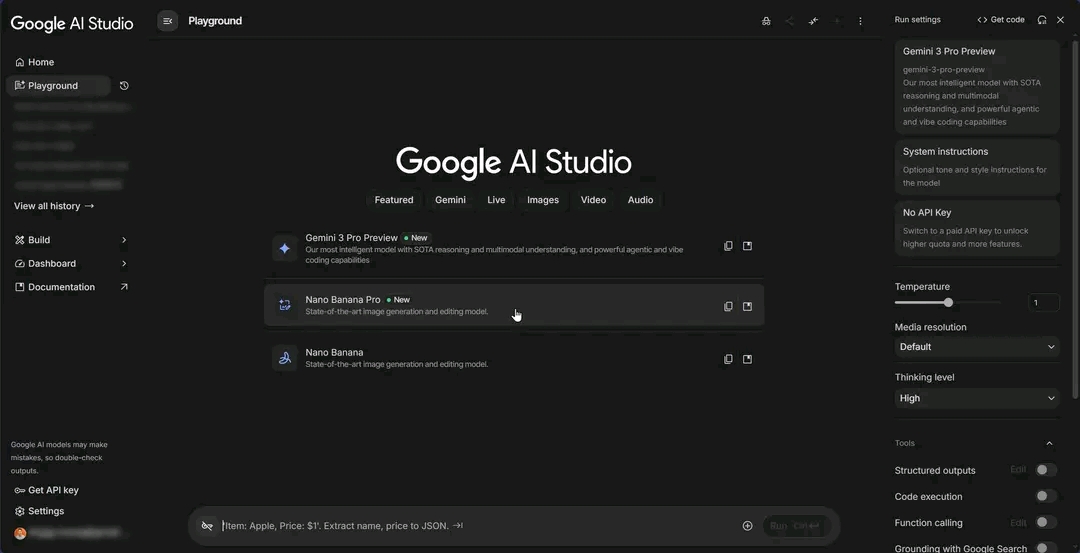Switch to the Images tab
1080x553 pixels.
pos(543,200)
